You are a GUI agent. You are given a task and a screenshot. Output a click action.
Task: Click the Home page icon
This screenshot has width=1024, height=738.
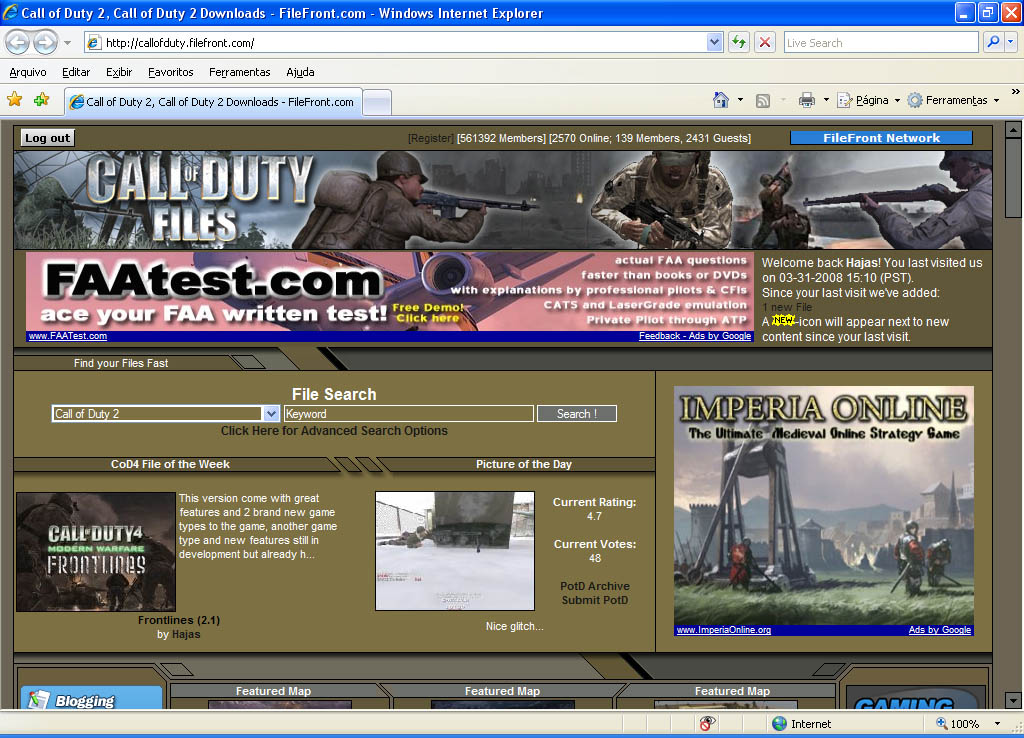(721, 100)
